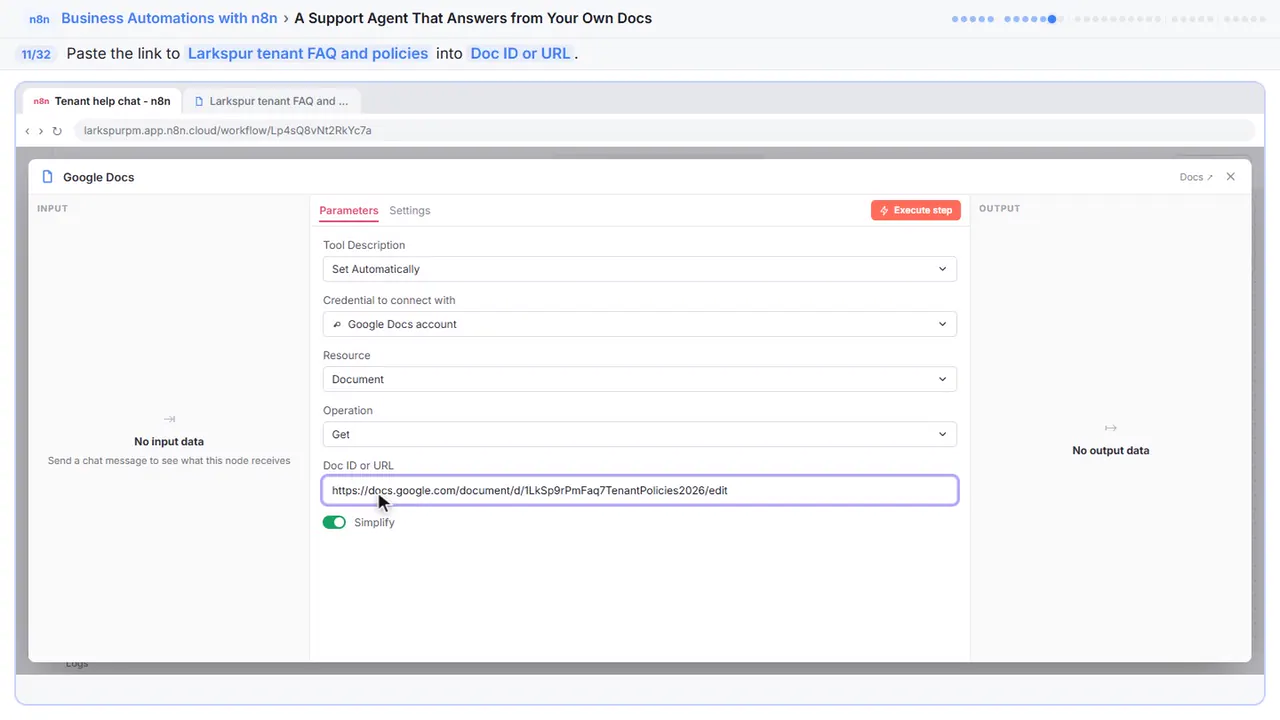Go forward in embedded browser
The height and width of the screenshot is (720, 1280).
(x=41, y=131)
